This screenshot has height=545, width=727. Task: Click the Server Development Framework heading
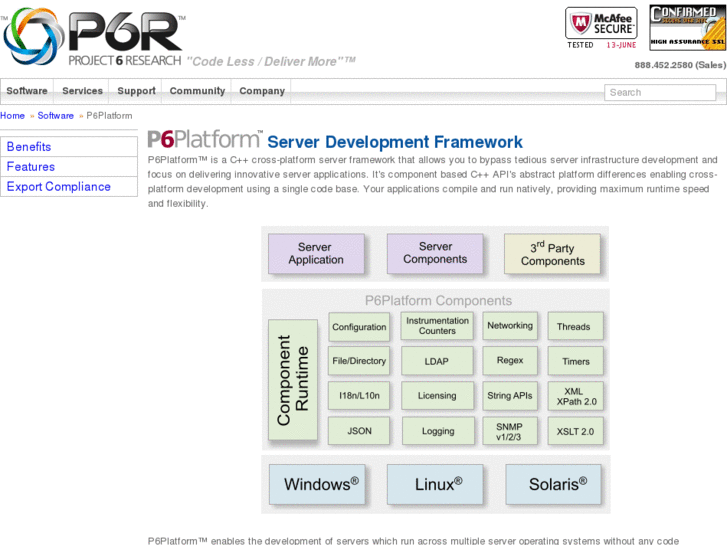(395, 141)
